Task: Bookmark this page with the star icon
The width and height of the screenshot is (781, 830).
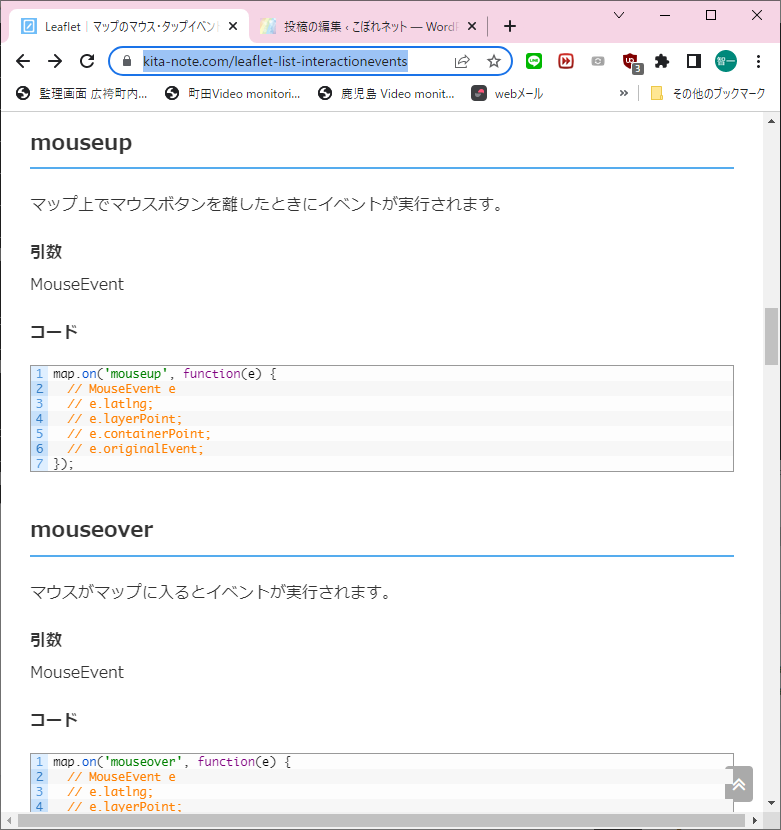Action: tap(494, 61)
